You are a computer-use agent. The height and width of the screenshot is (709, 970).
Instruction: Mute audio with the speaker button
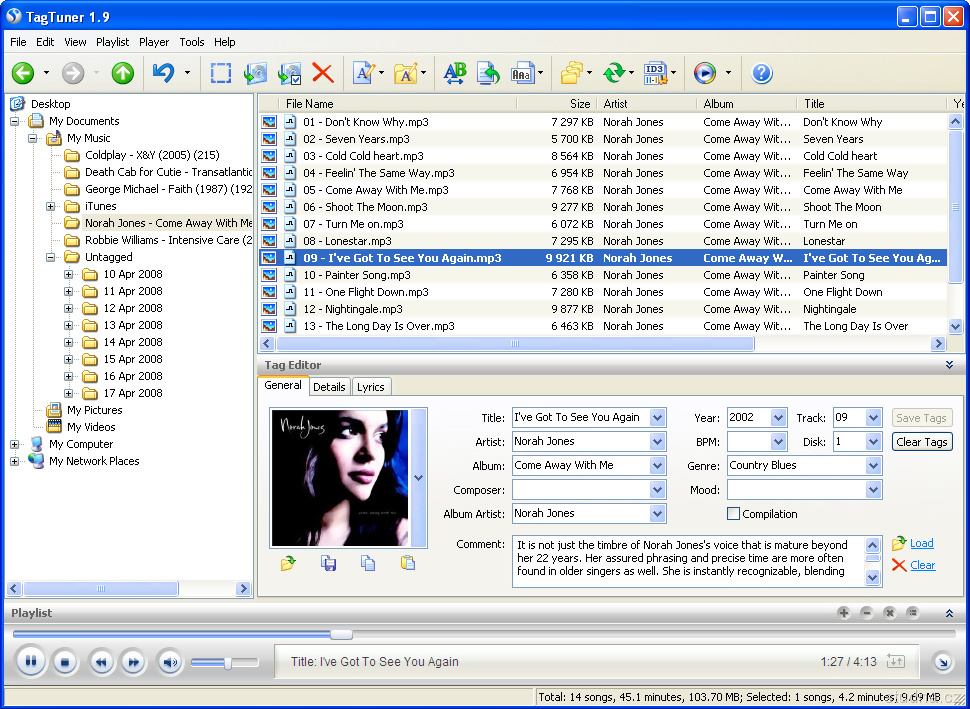169,662
